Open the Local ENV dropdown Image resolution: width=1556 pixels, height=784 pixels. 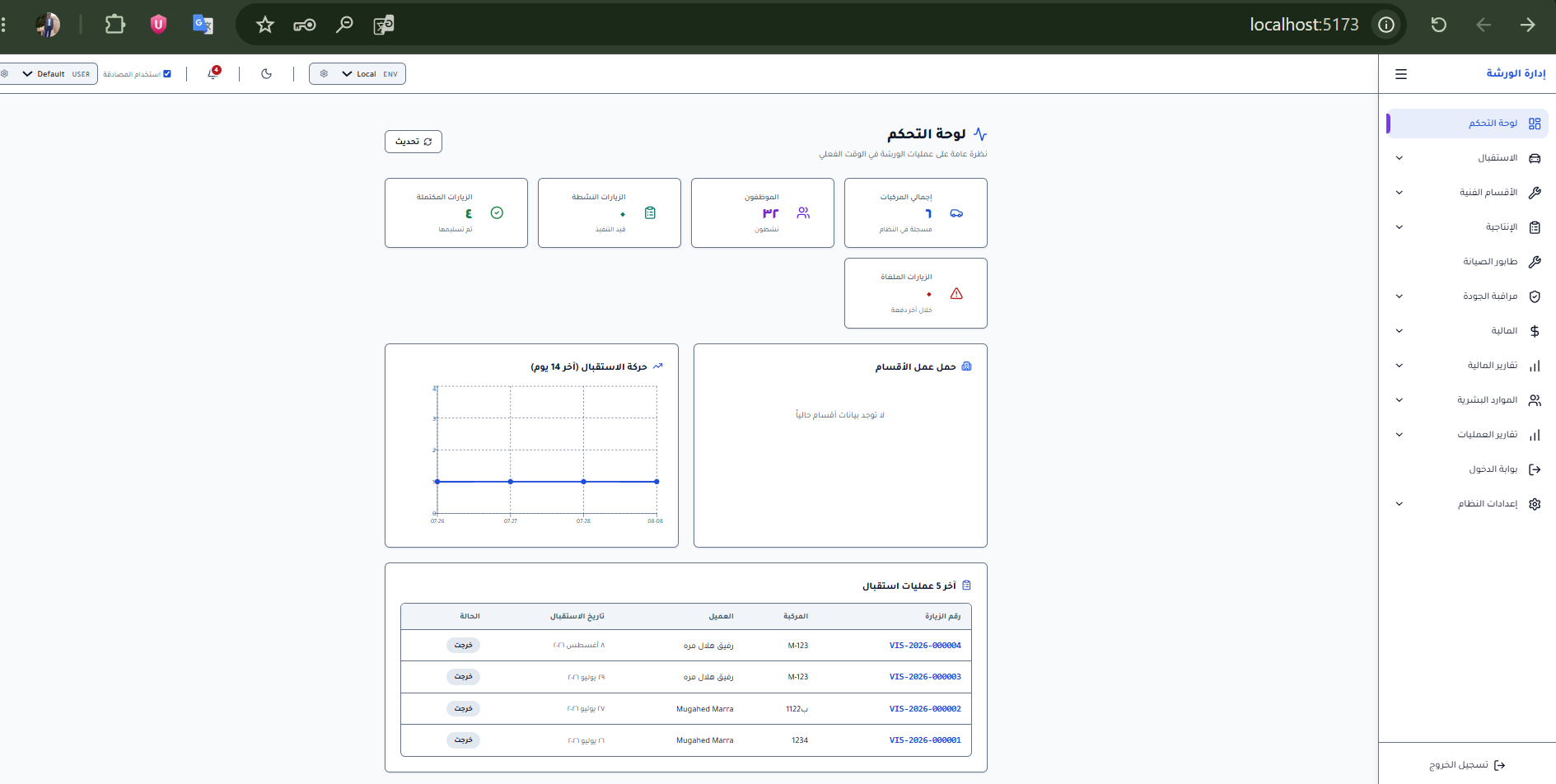(x=357, y=74)
